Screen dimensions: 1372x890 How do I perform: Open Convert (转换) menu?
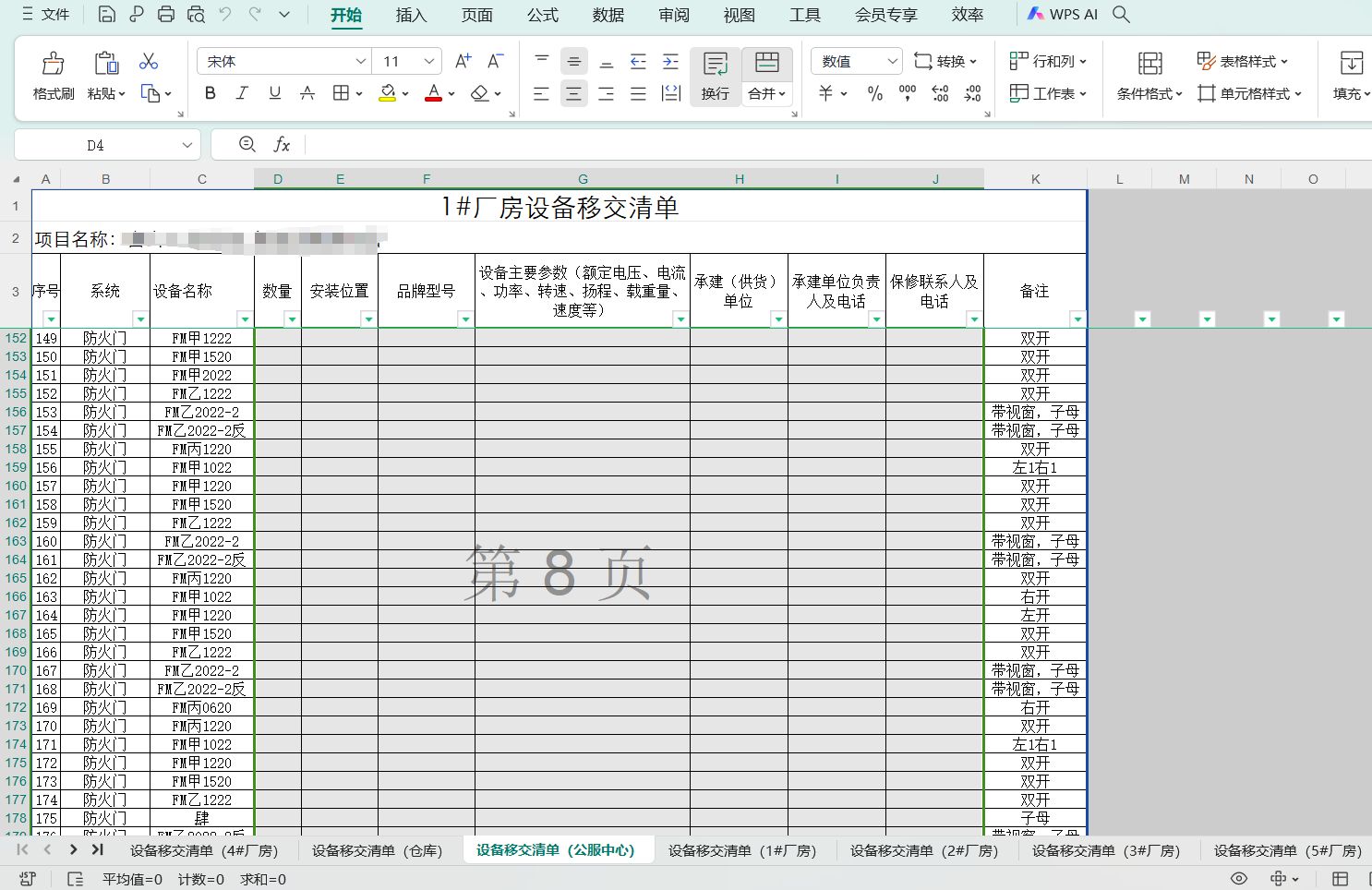coord(945,61)
